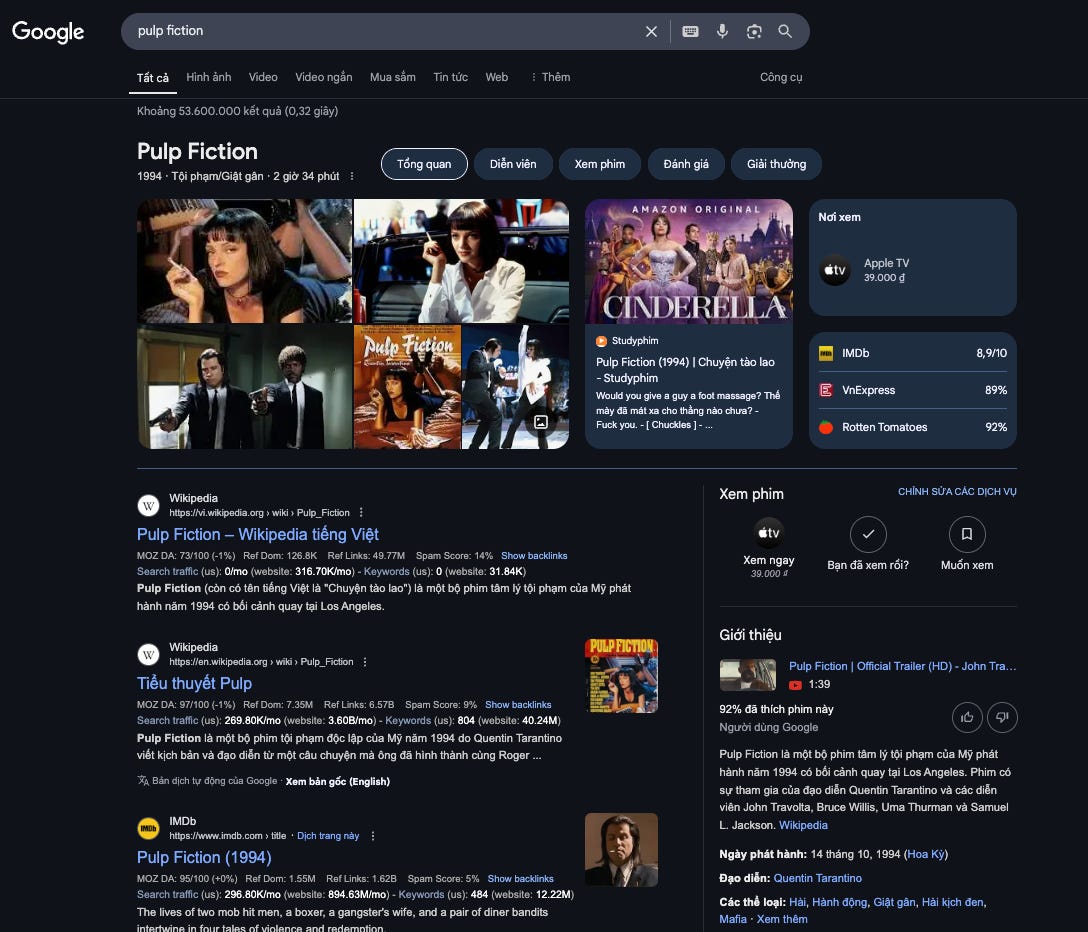Screen dimensions: 1088x932
Task: Open the Google logo homepage link
Action: click(48, 31)
